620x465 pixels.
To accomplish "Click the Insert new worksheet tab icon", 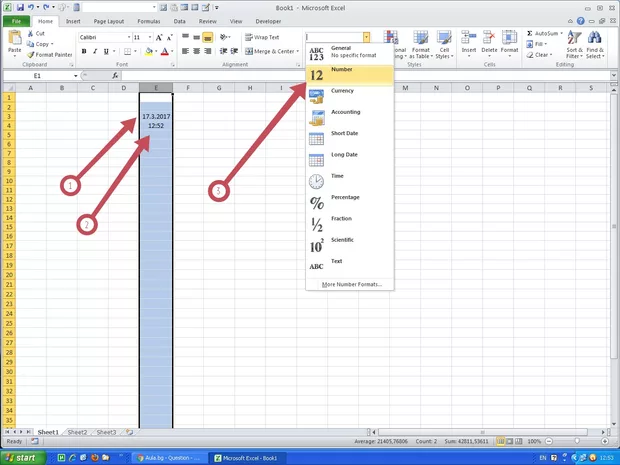I will pos(129,432).
